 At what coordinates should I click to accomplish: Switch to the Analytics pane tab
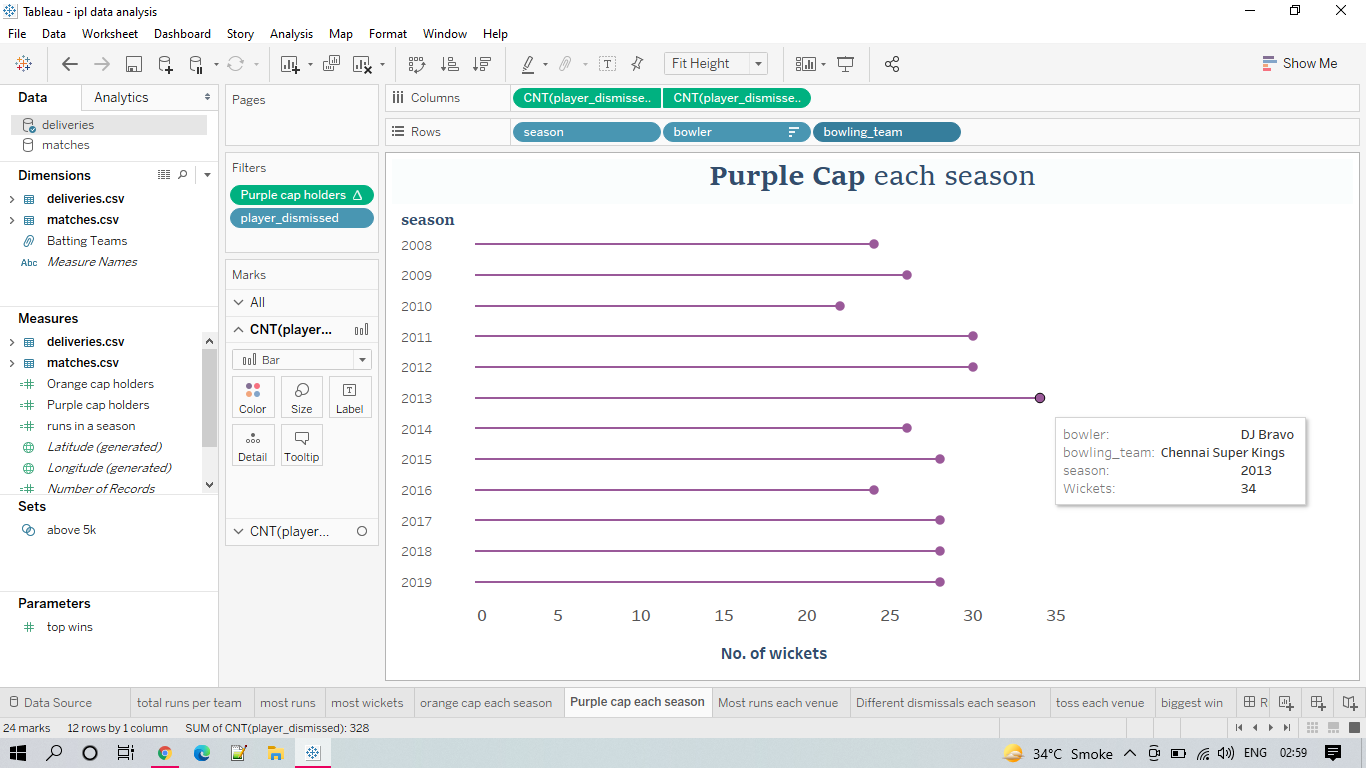pyautogui.click(x=121, y=97)
